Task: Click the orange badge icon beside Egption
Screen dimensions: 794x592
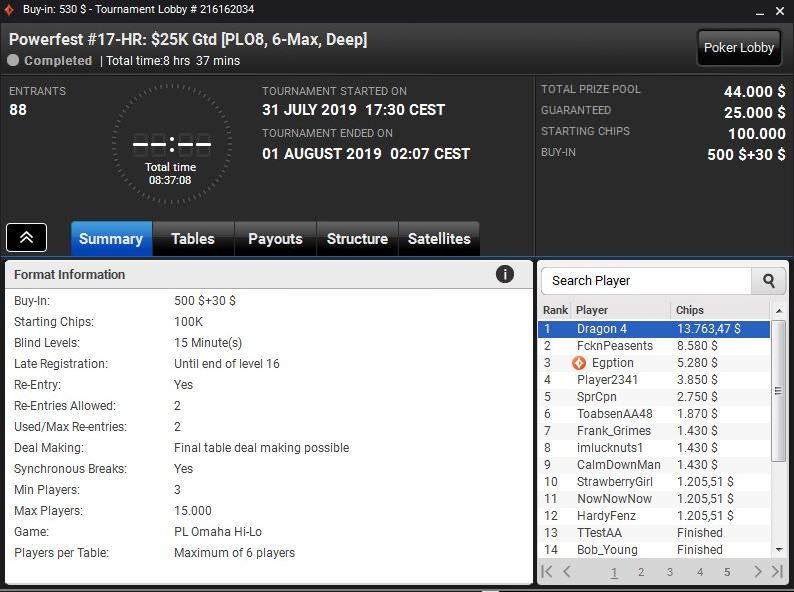Action: click(579, 363)
